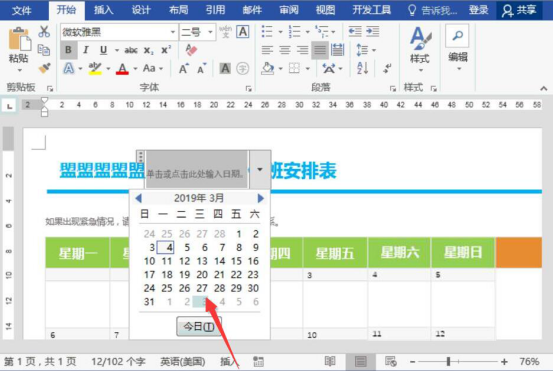This screenshot has width=554, height=372.
Task: Adjust the zoom slider handle
Action: (448, 361)
